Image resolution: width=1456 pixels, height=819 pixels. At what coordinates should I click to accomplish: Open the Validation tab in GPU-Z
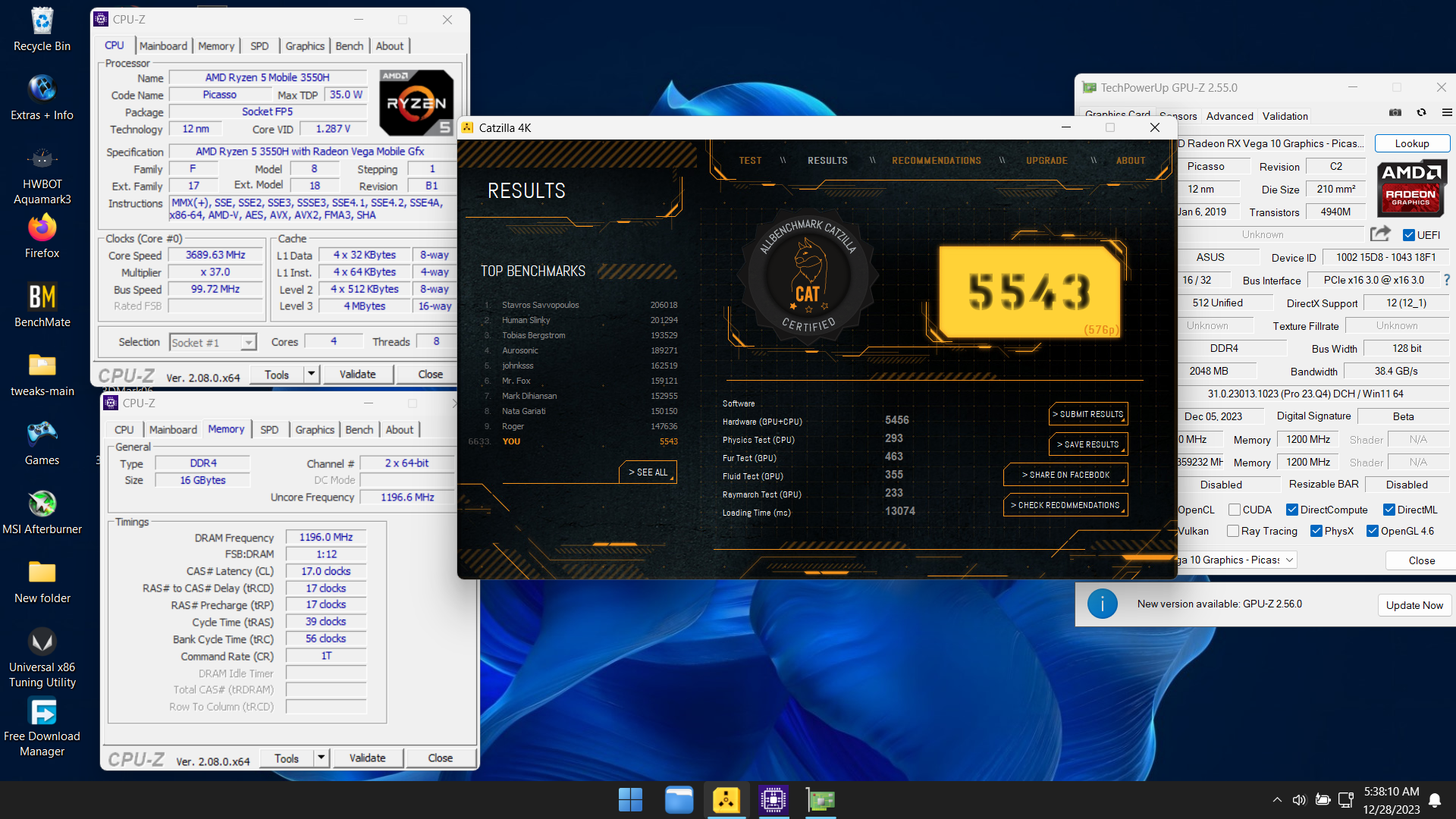(x=1285, y=116)
